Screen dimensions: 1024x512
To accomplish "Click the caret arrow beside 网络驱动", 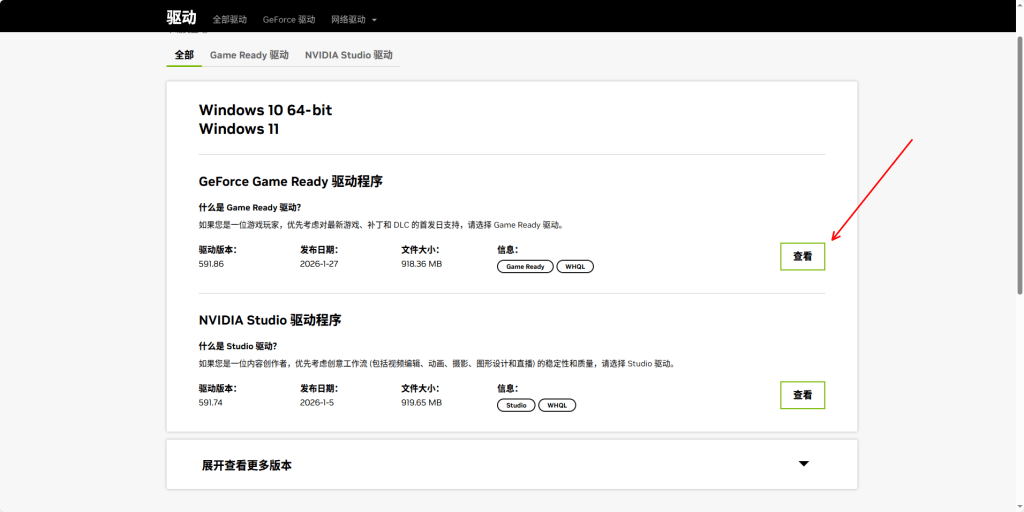I will (374, 20).
